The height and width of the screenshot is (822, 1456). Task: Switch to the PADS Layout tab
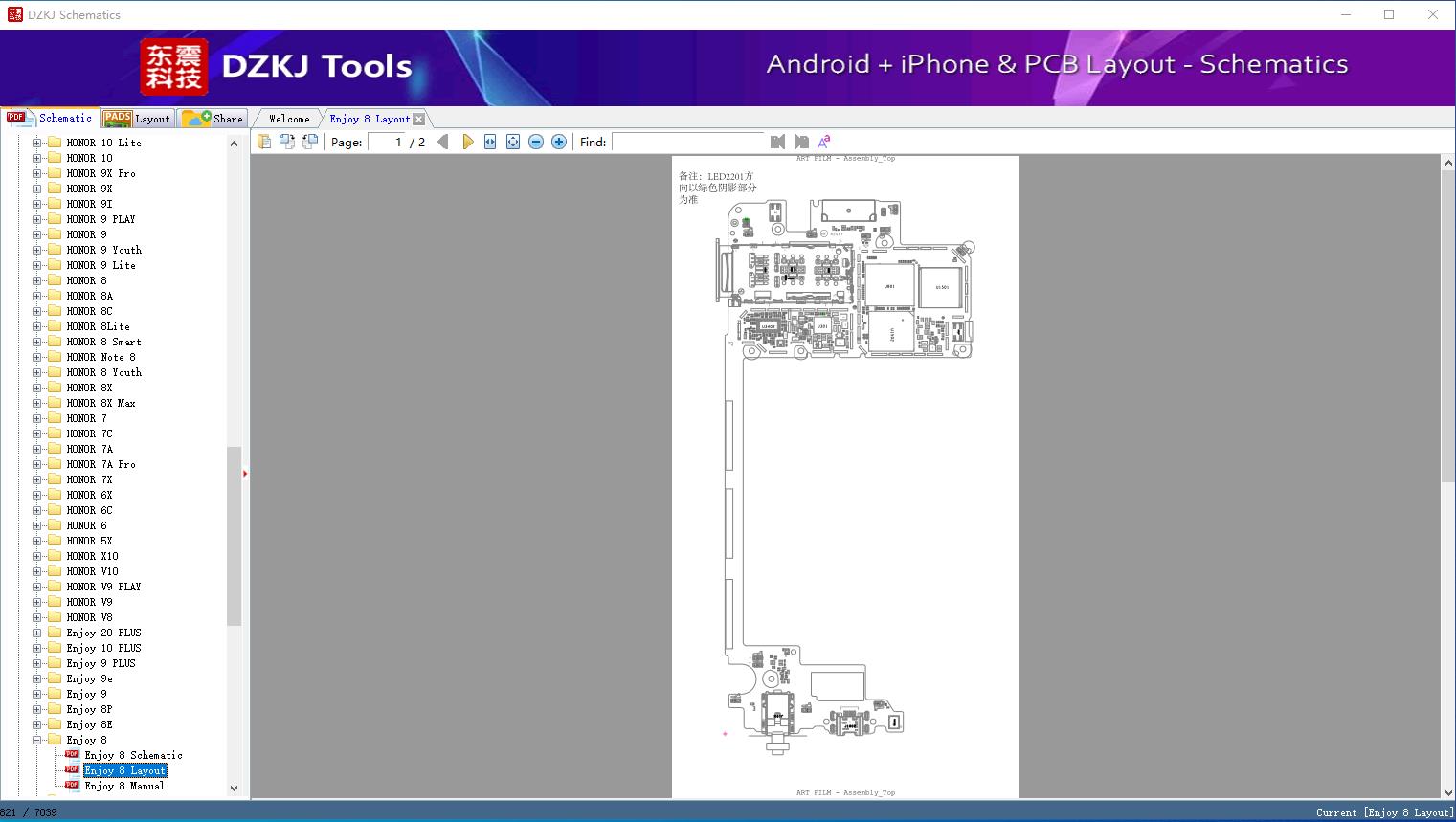(137, 119)
